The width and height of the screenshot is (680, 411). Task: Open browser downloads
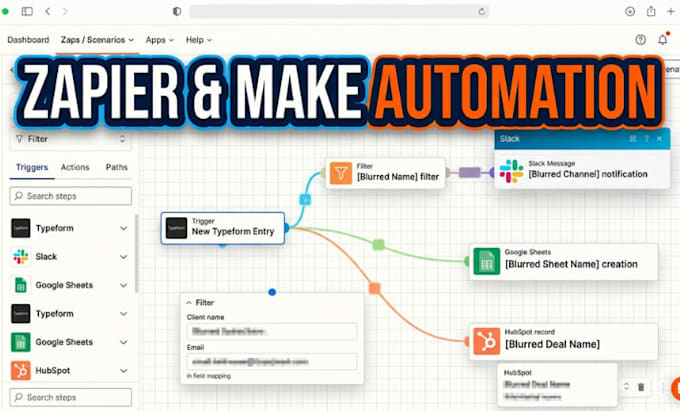coord(630,11)
